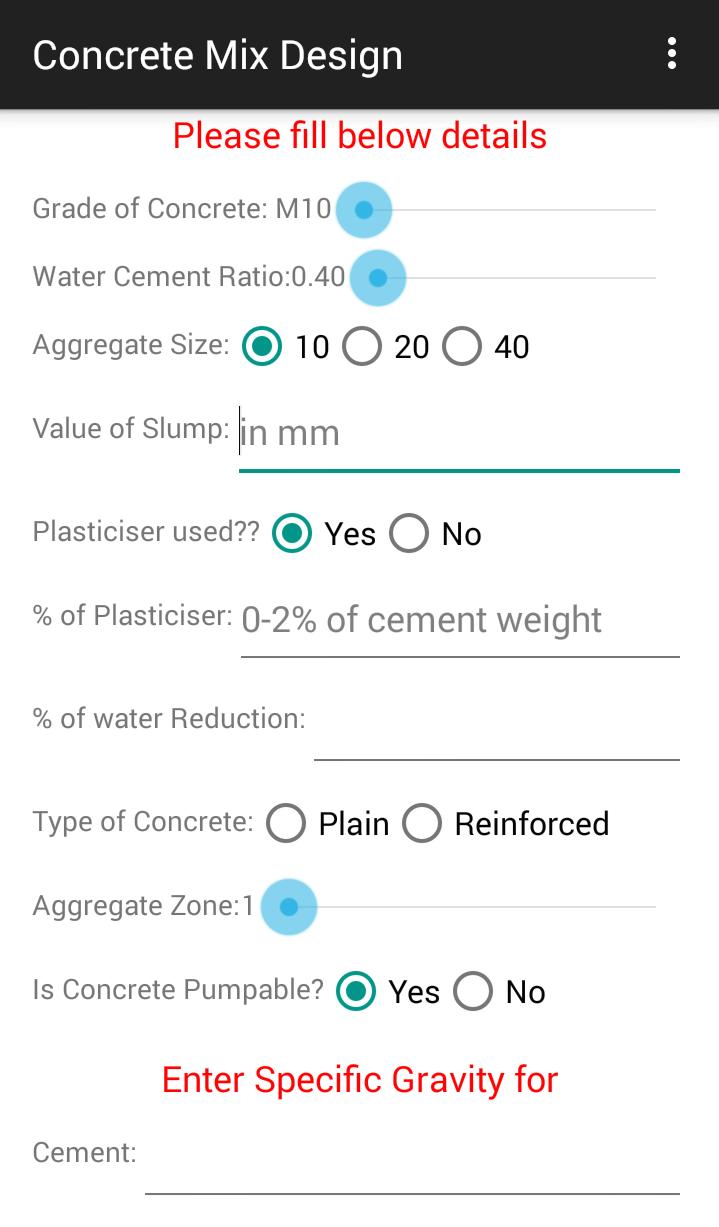Select Plain concrete type
The height and width of the screenshot is (1227, 719).
point(286,824)
